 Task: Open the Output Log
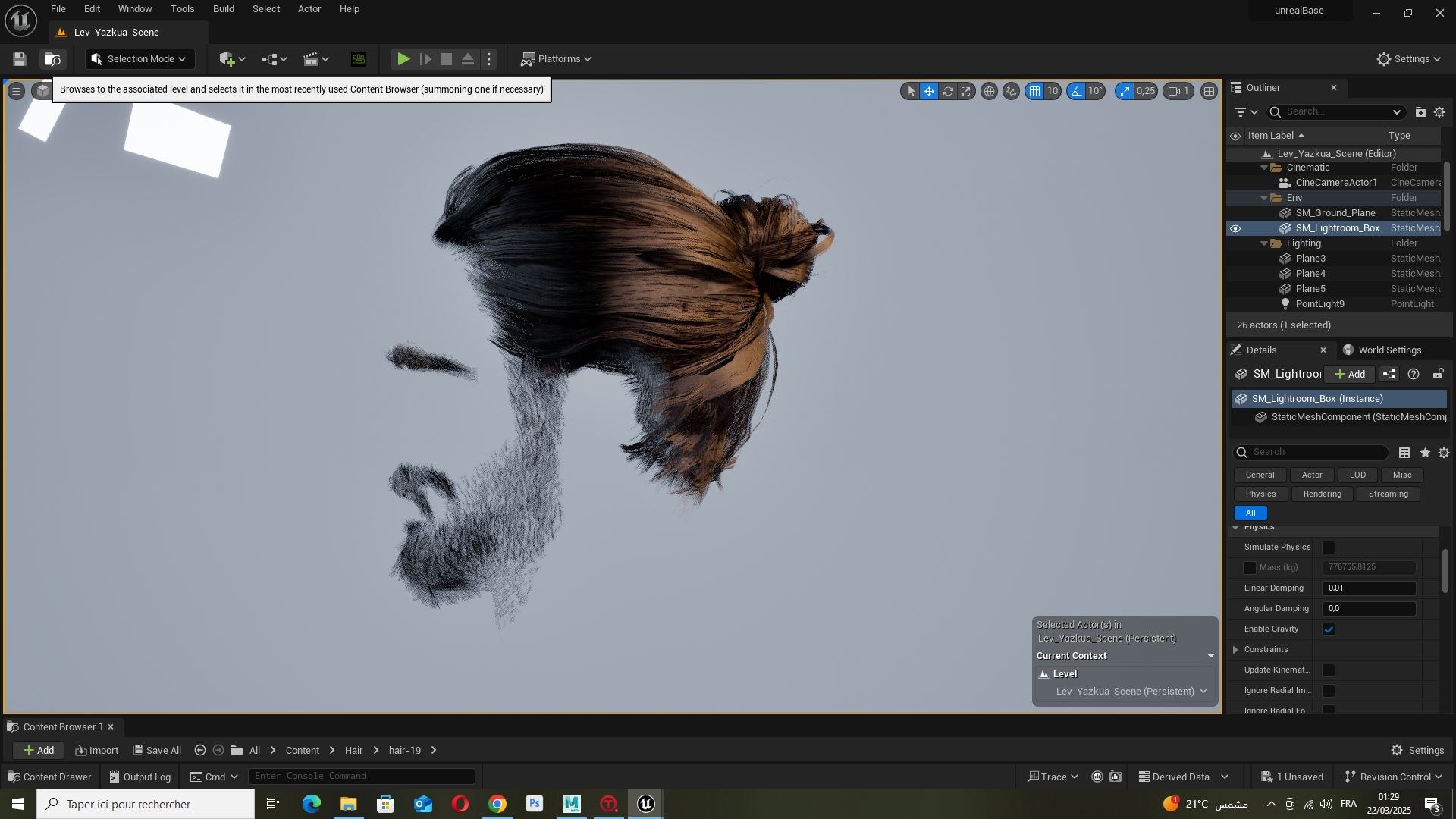tap(140, 777)
